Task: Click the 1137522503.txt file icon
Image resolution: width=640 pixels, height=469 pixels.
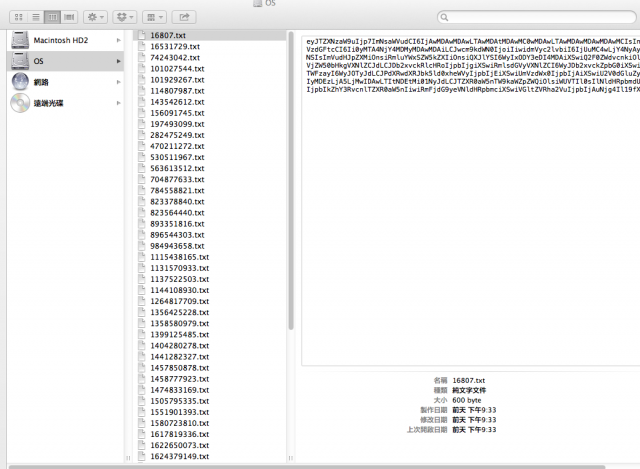Action: coord(142,278)
